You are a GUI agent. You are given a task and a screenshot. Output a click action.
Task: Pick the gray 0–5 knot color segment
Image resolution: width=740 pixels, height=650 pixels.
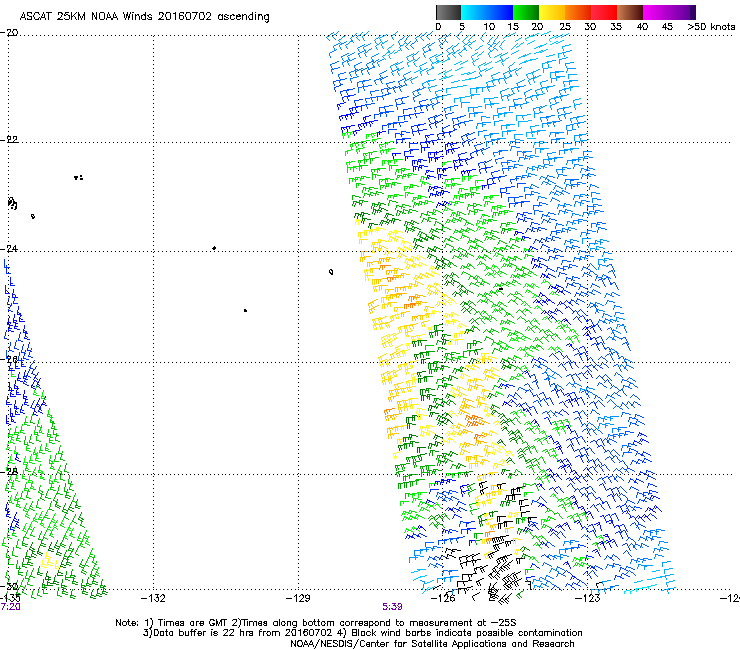coord(448,12)
